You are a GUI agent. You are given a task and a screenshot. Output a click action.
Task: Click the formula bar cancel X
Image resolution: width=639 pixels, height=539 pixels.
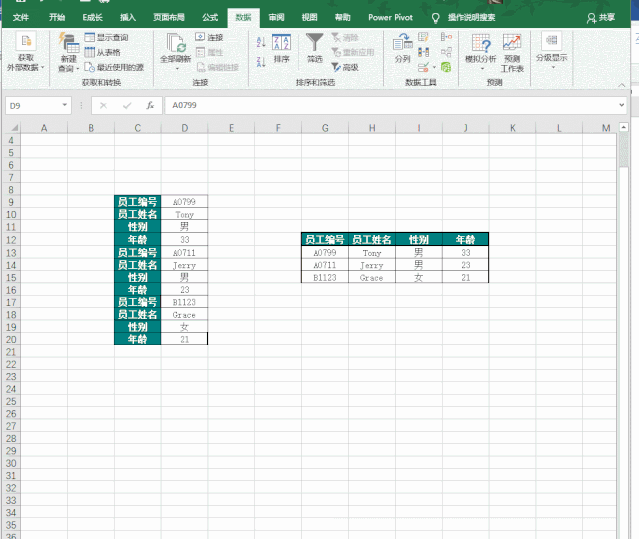104,106
